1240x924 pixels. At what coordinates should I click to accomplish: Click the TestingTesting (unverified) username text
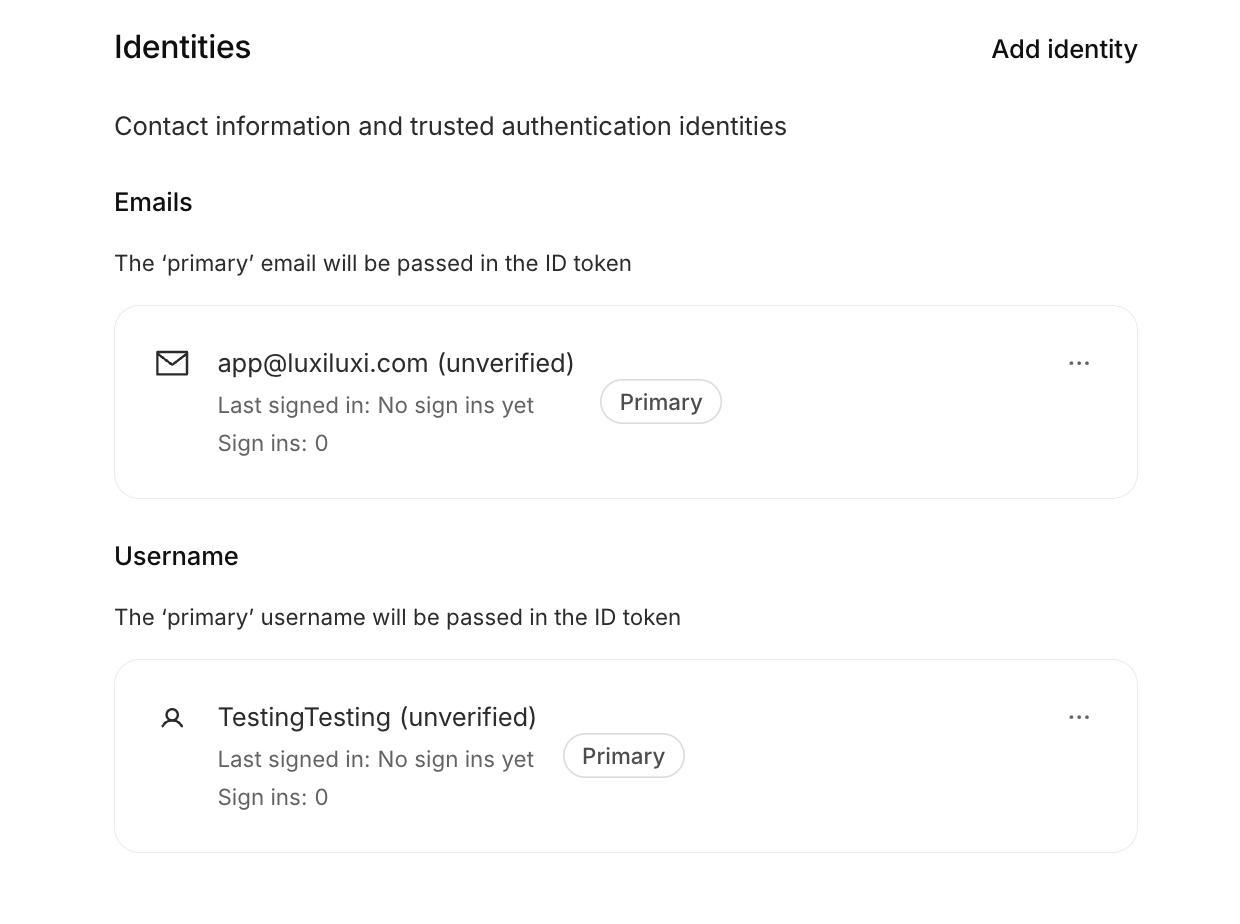click(x=377, y=717)
